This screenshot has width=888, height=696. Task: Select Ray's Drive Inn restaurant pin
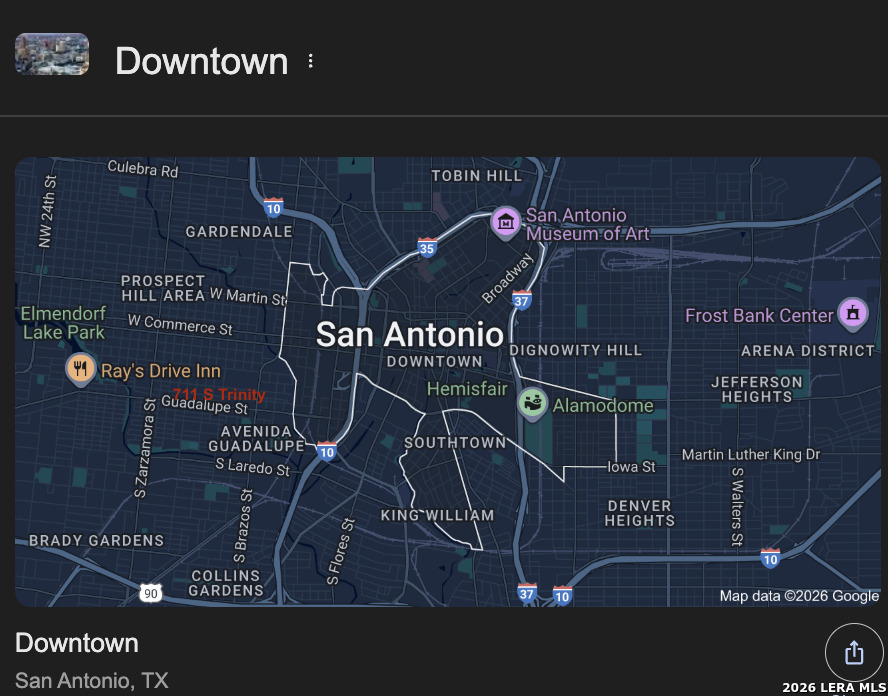pos(80,369)
